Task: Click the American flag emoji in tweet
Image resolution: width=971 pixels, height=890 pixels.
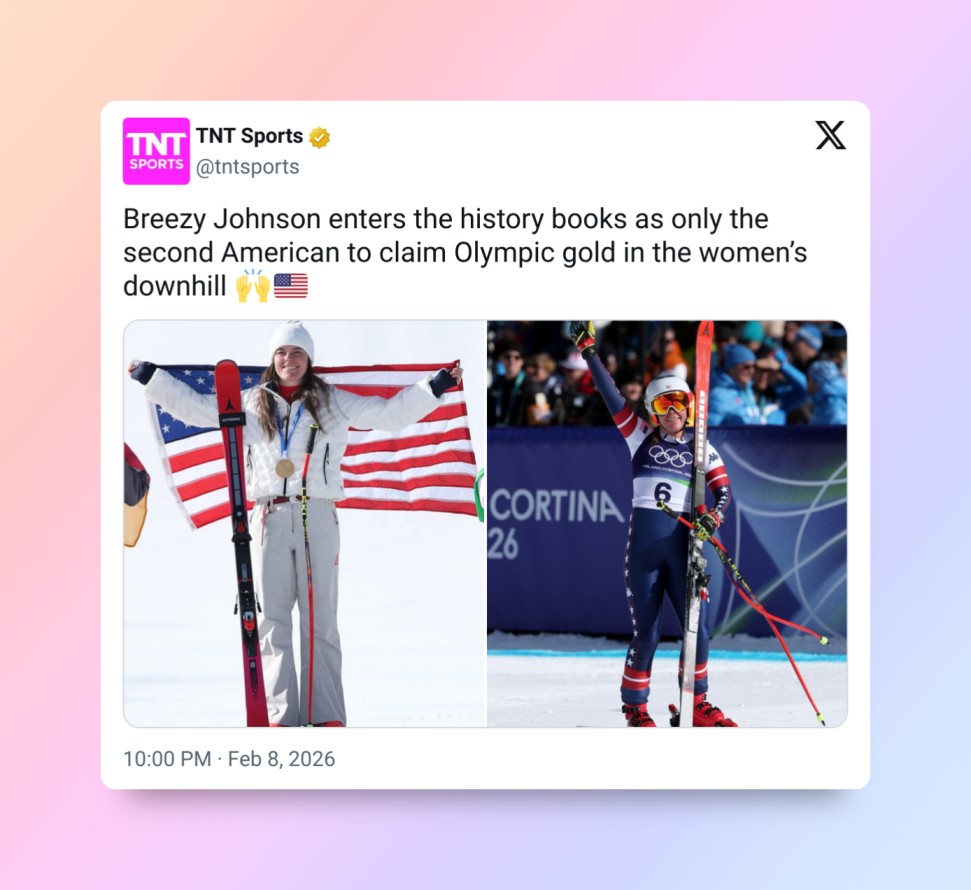Action: 290,286
